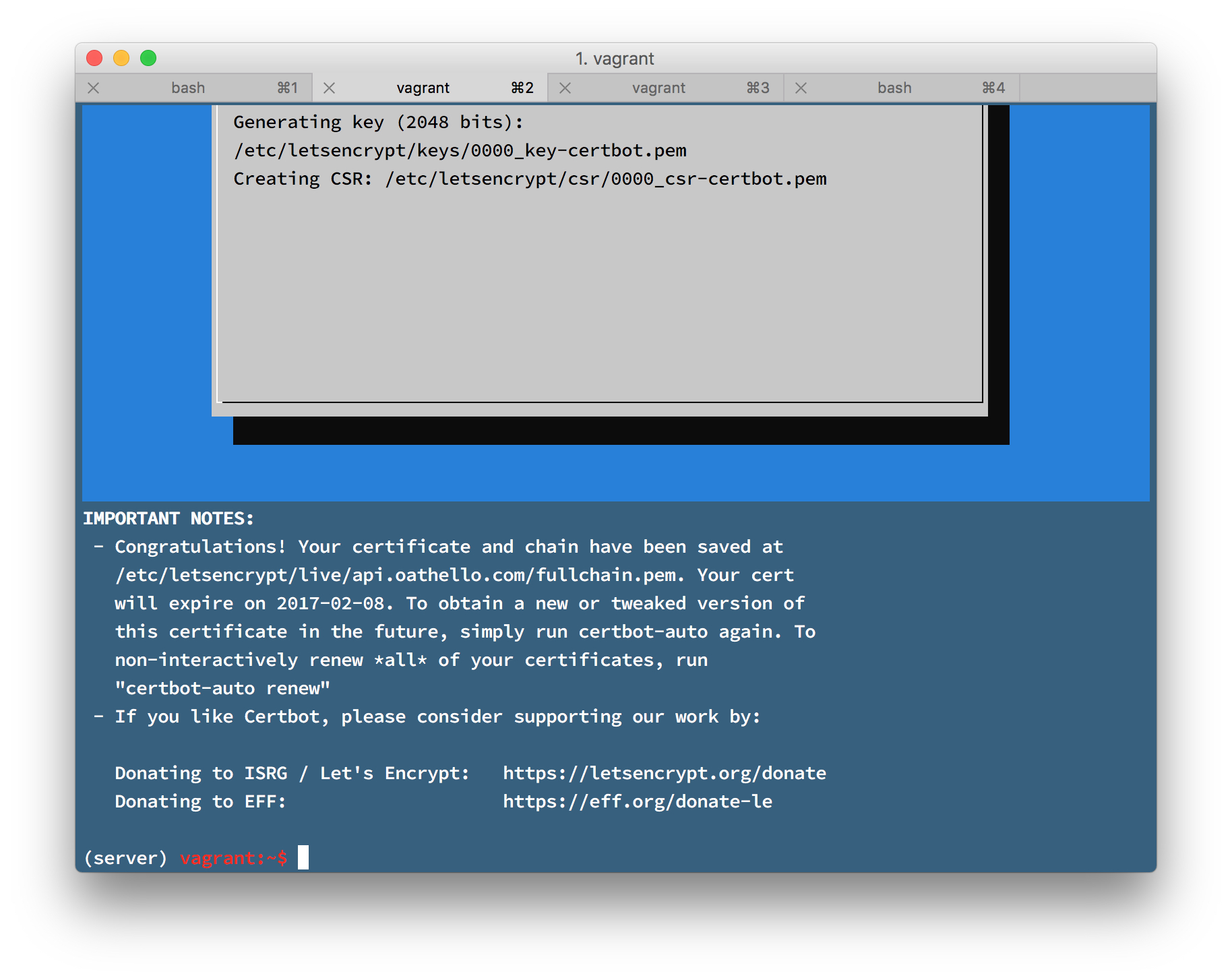Switch to the vagrant ⌘3 tab
Image resolution: width=1232 pixels, height=980 pixels.
coord(658,88)
